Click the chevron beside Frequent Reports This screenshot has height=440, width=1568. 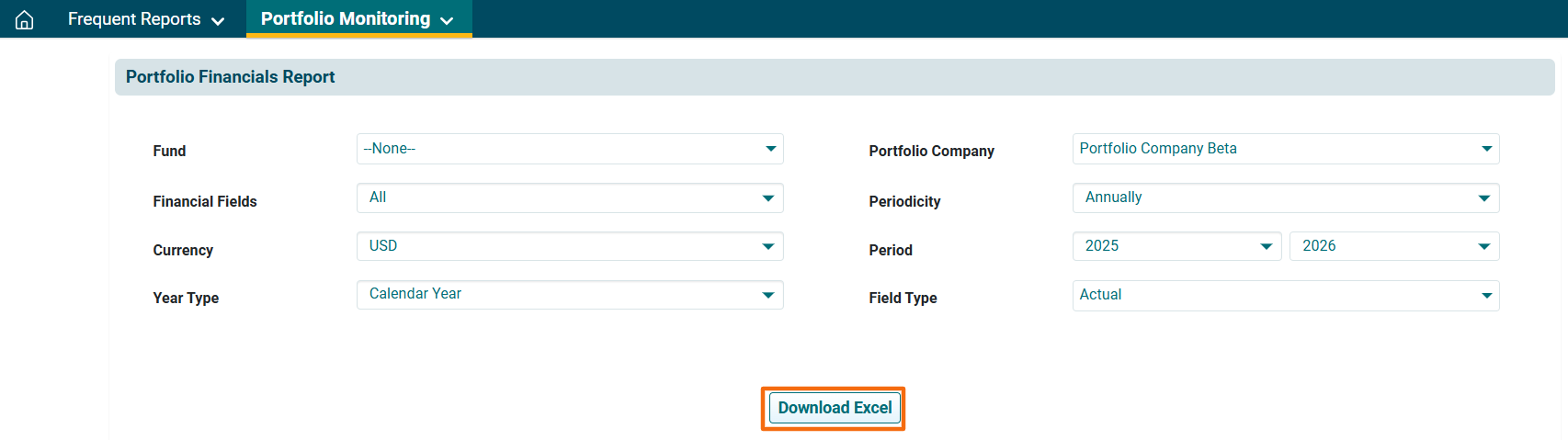click(x=218, y=21)
